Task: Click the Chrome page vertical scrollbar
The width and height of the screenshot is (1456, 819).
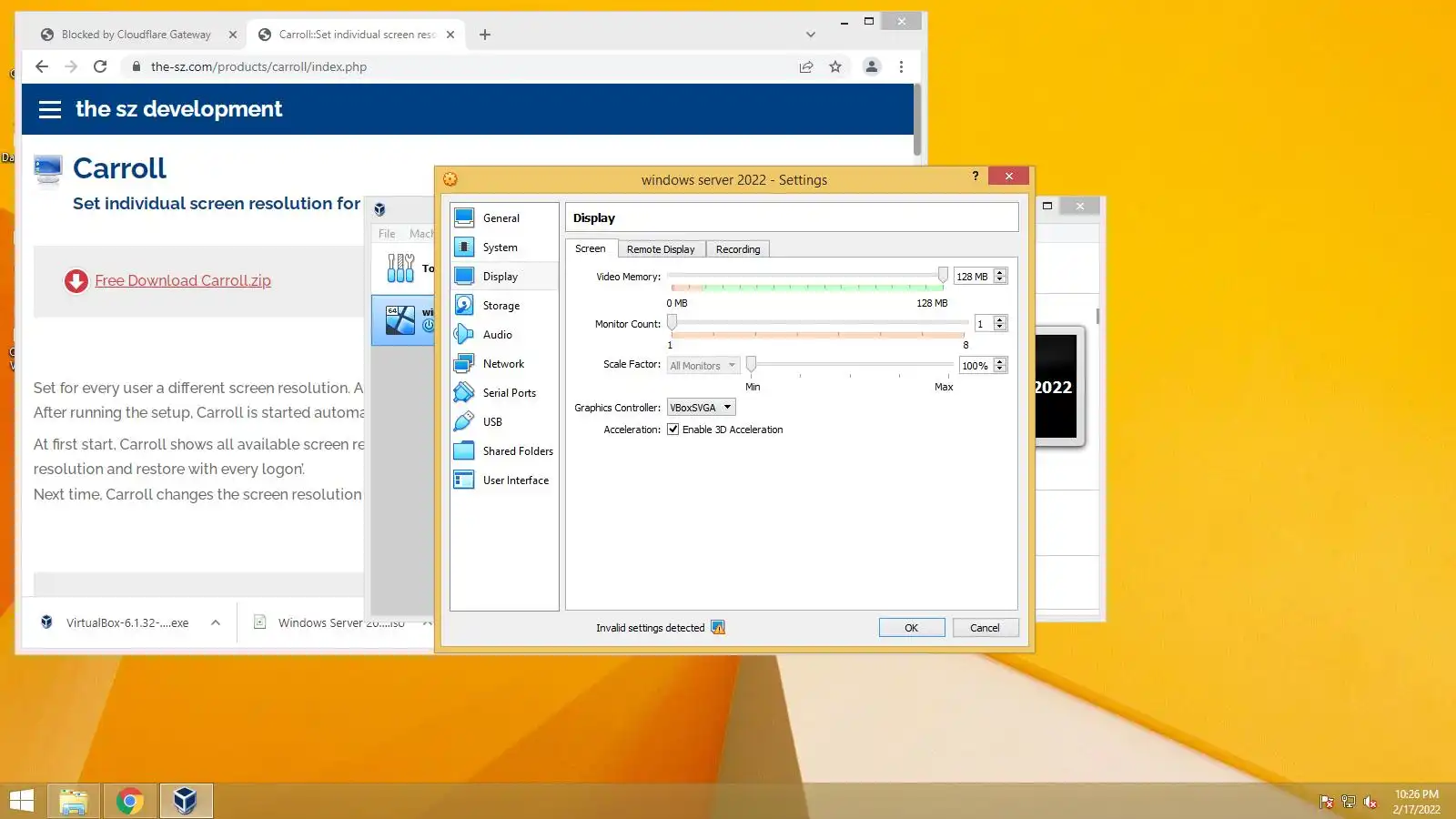Action: pyautogui.click(x=917, y=118)
